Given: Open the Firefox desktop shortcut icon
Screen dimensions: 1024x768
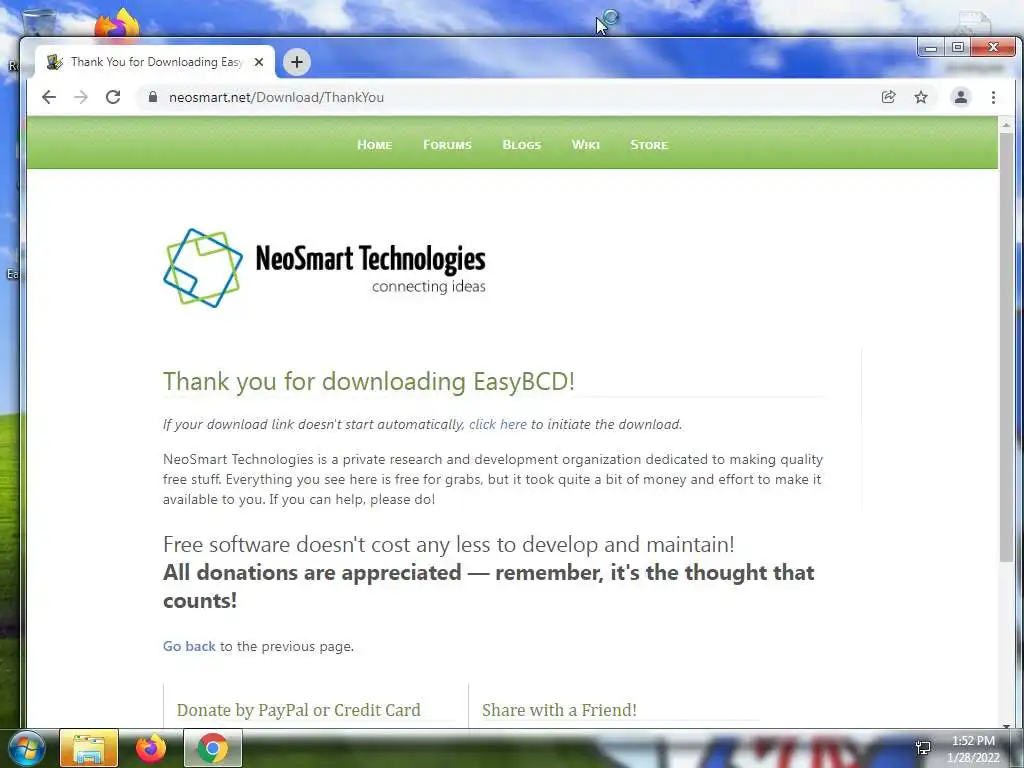Looking at the screenshot, I should pyautogui.click(x=116, y=24).
